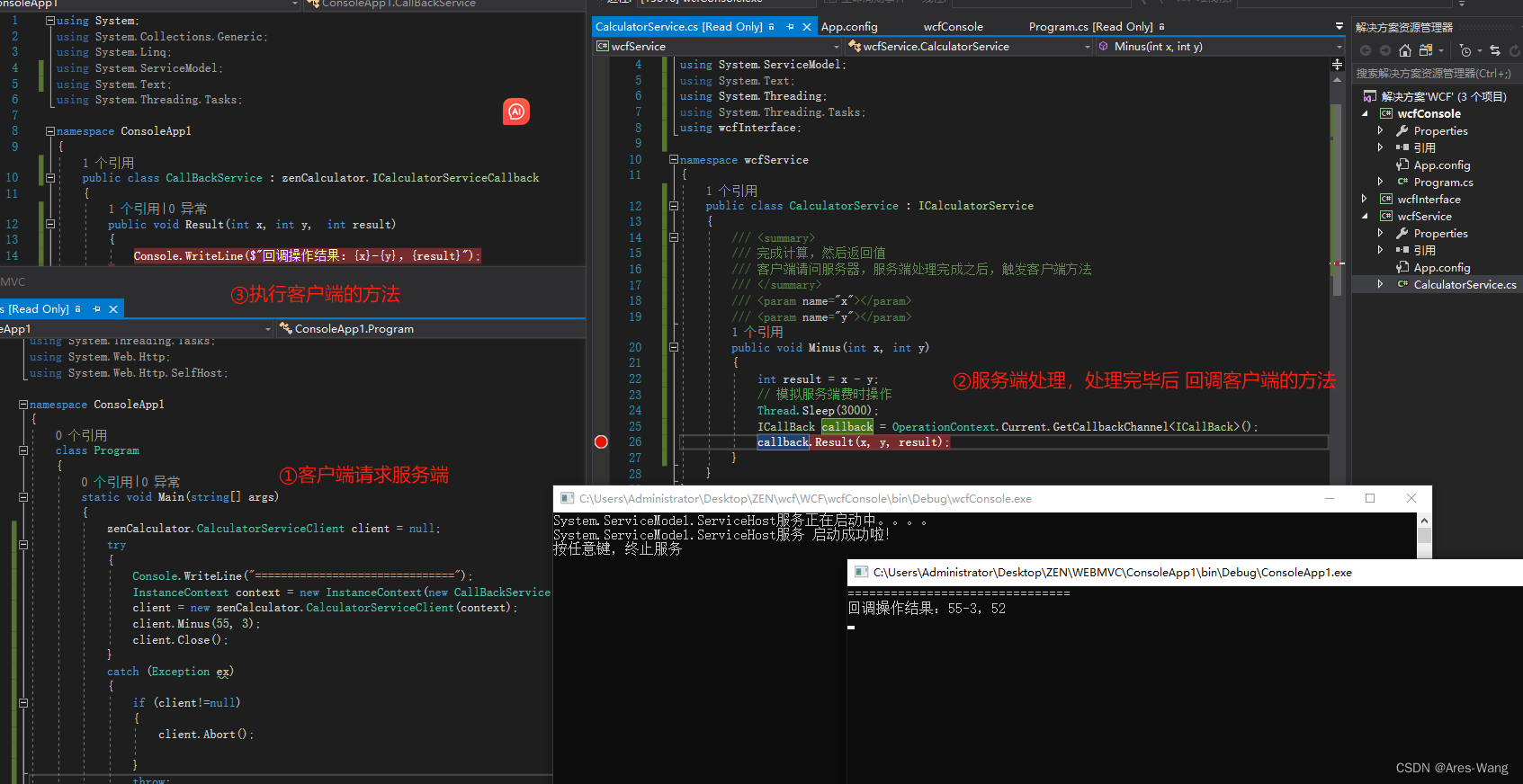1523x784 pixels.
Task: Click the red AI assistant icon in editor
Action: (x=516, y=111)
